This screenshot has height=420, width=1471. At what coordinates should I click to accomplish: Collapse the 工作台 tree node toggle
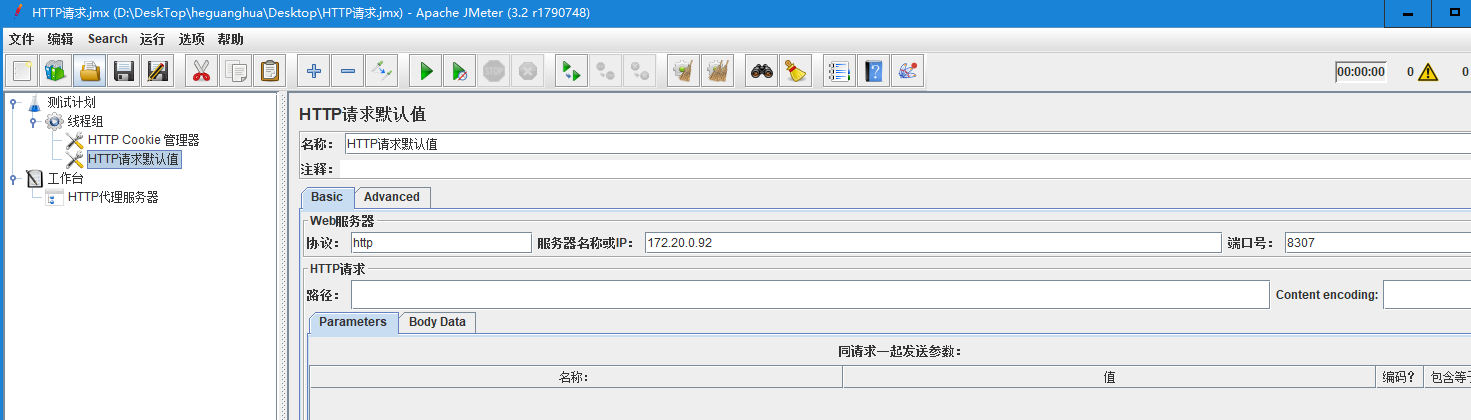[x=13, y=179]
